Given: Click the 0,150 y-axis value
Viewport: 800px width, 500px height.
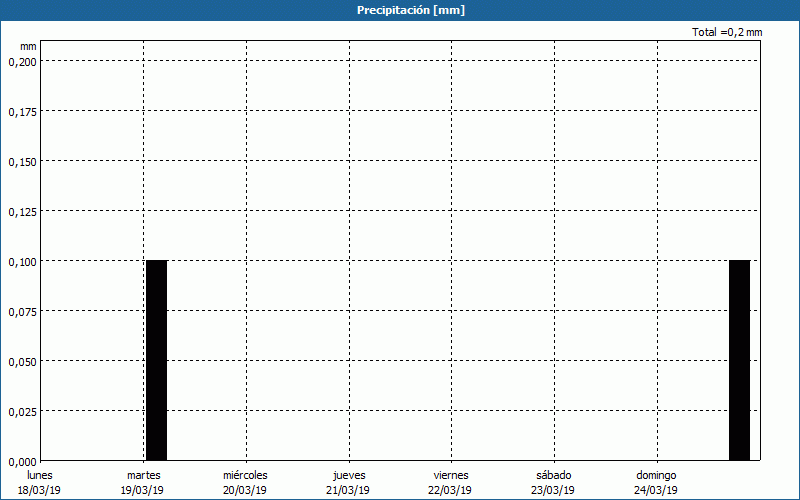Looking at the screenshot, I should coord(23,162).
